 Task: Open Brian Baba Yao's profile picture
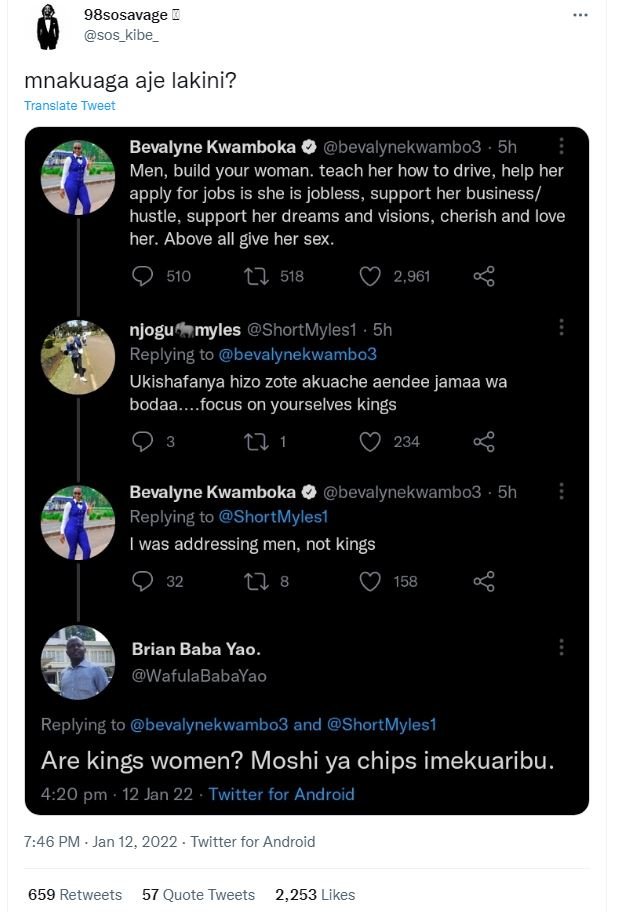pyautogui.click(x=78, y=661)
